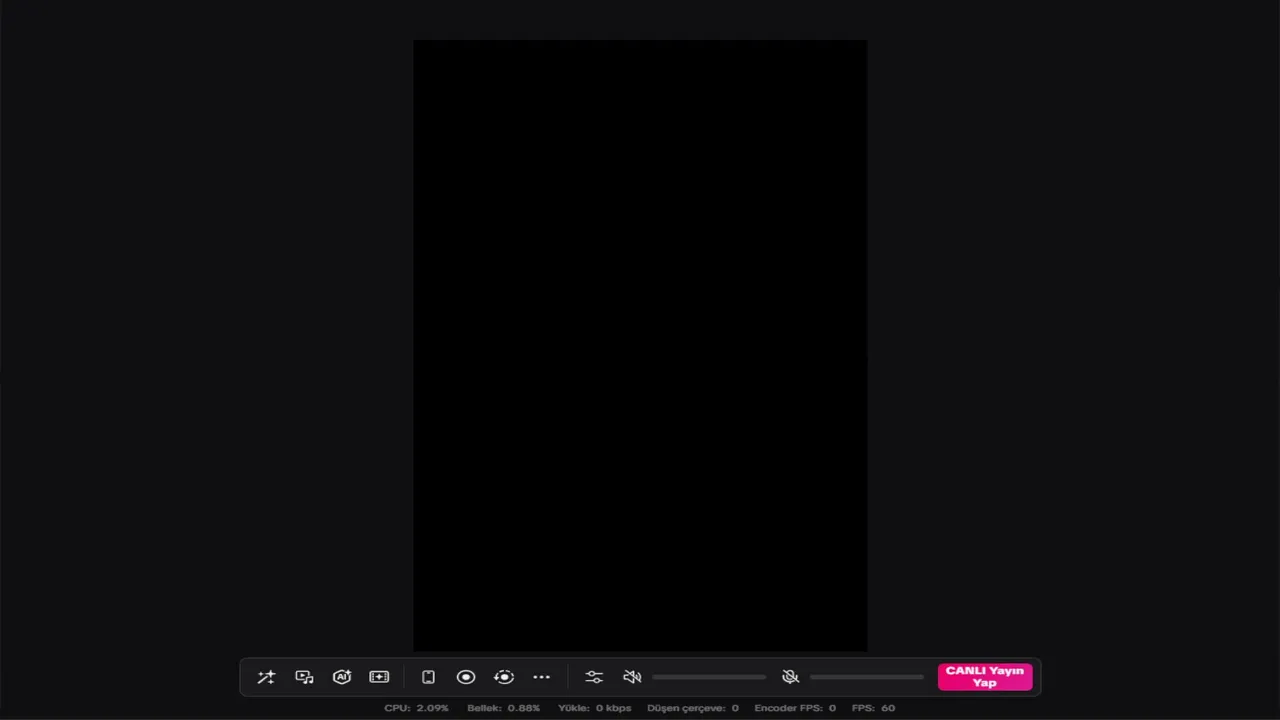
Task: Toggle the muted microphone icon
Action: coord(790,677)
